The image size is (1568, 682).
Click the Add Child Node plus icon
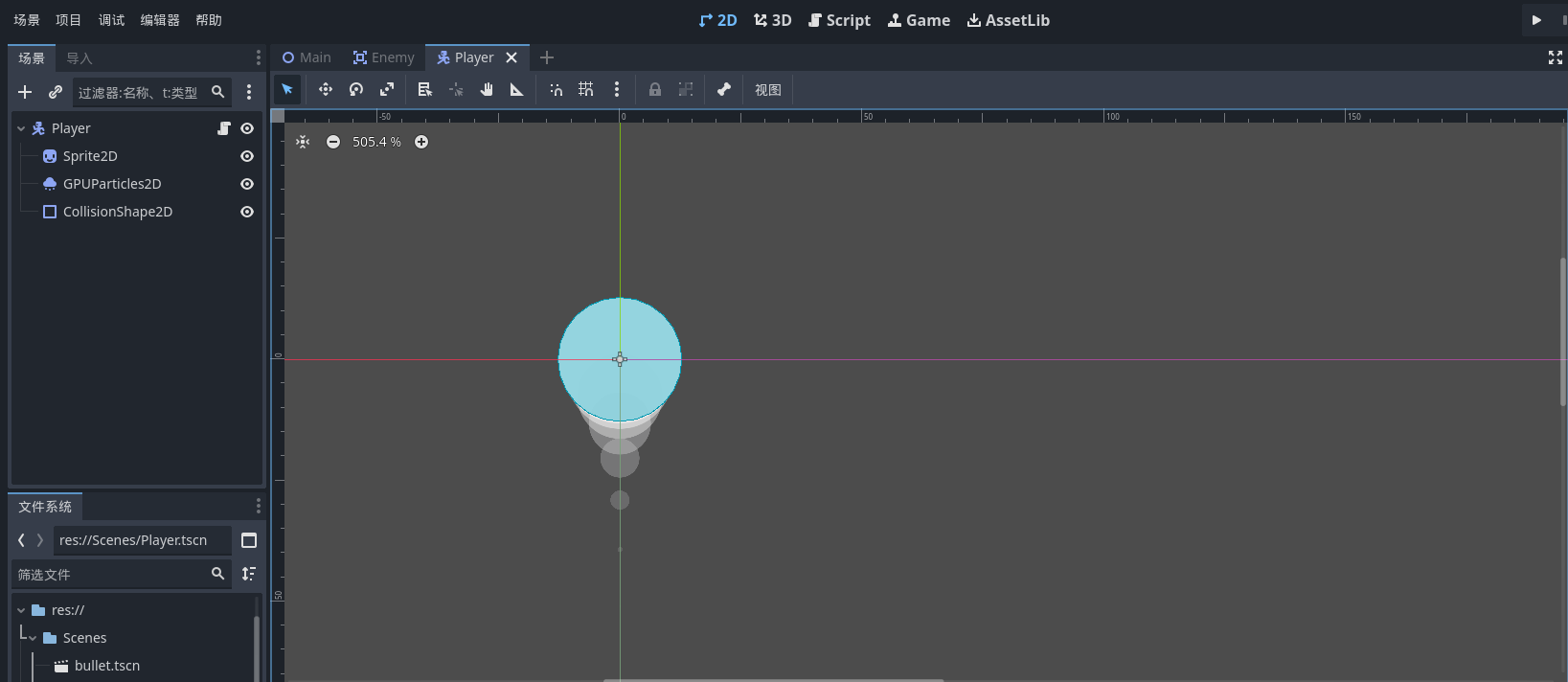click(x=25, y=92)
